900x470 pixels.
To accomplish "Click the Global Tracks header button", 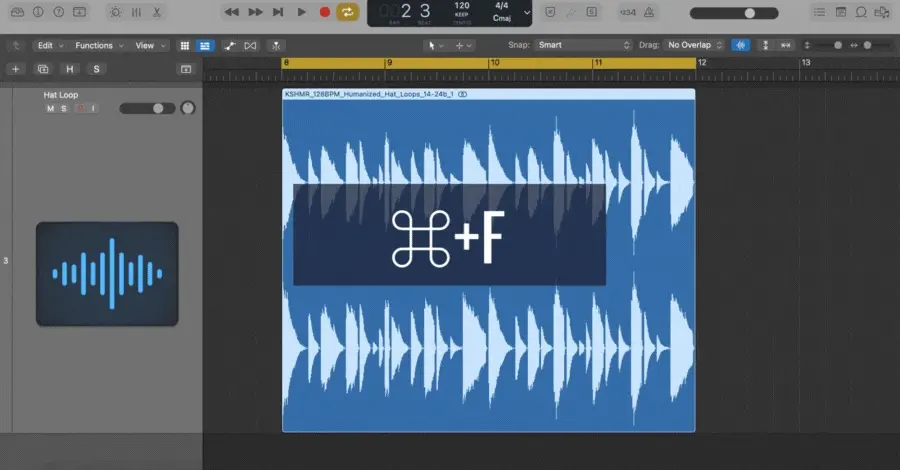I will coord(186,69).
